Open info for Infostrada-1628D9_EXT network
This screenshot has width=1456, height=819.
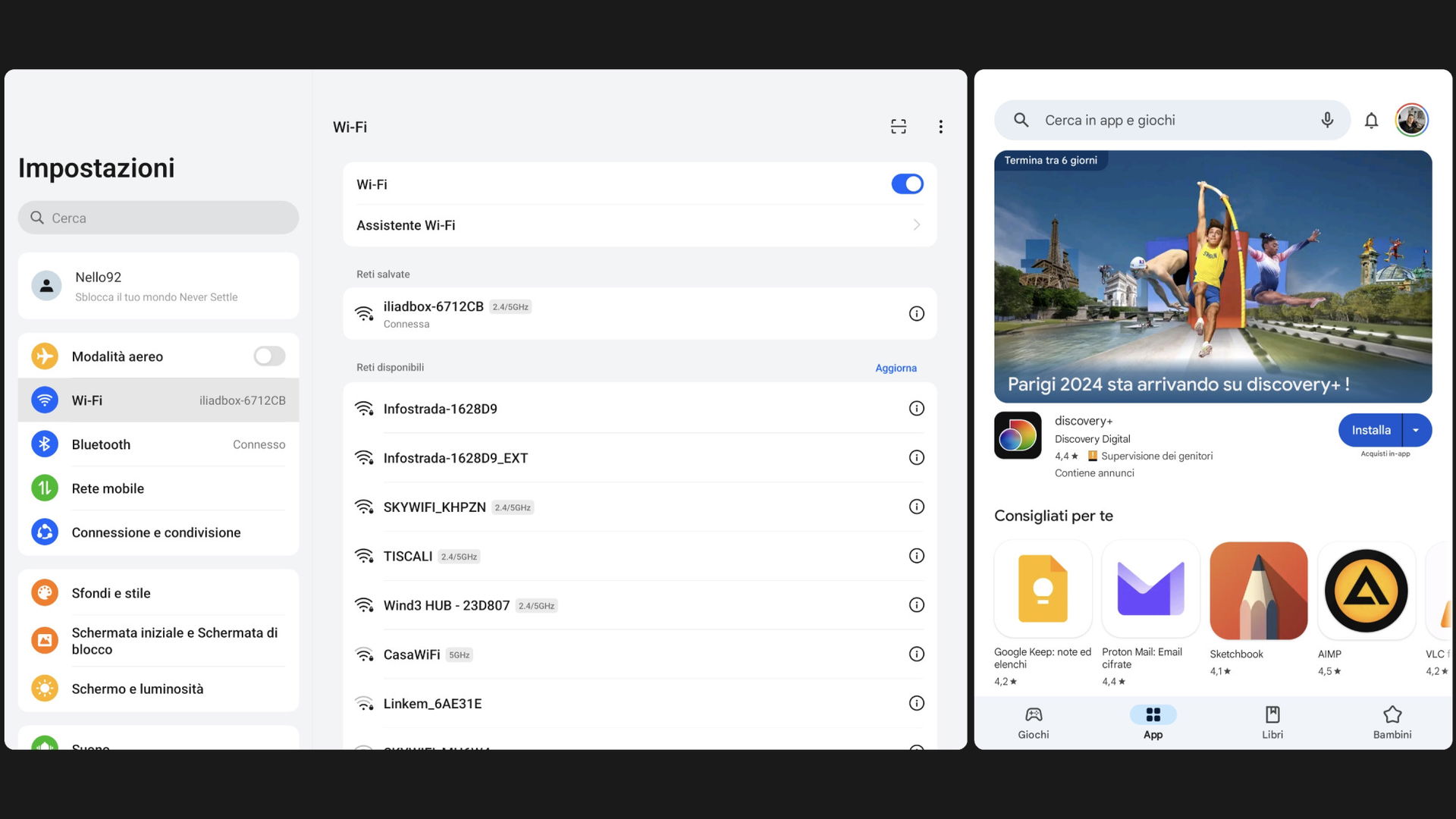(916, 457)
